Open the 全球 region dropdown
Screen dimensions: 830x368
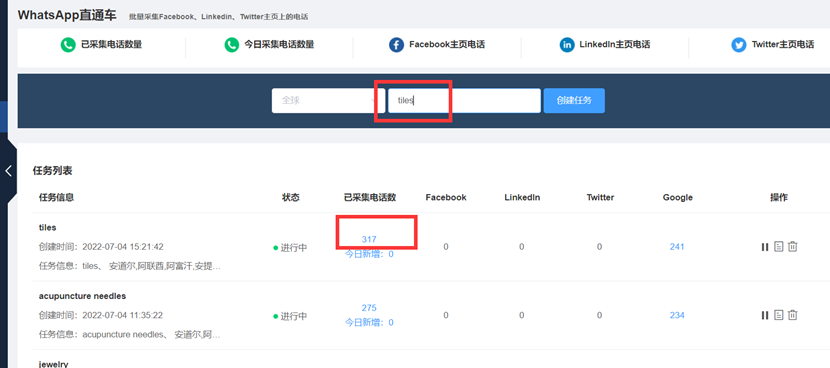point(328,101)
